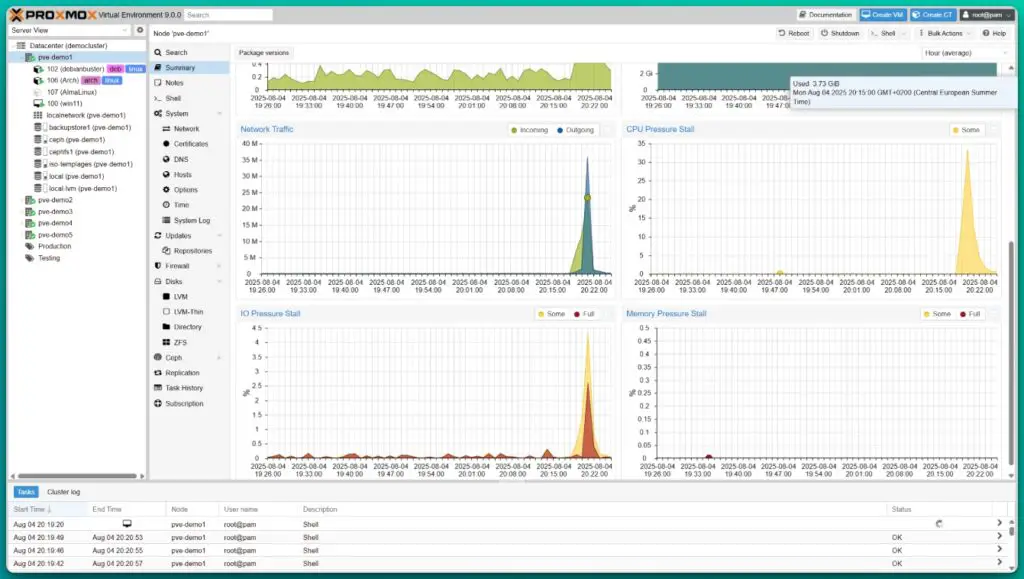1024x579 pixels.
Task: Open Task History in node menu
Action: pyautogui.click(x=183, y=388)
